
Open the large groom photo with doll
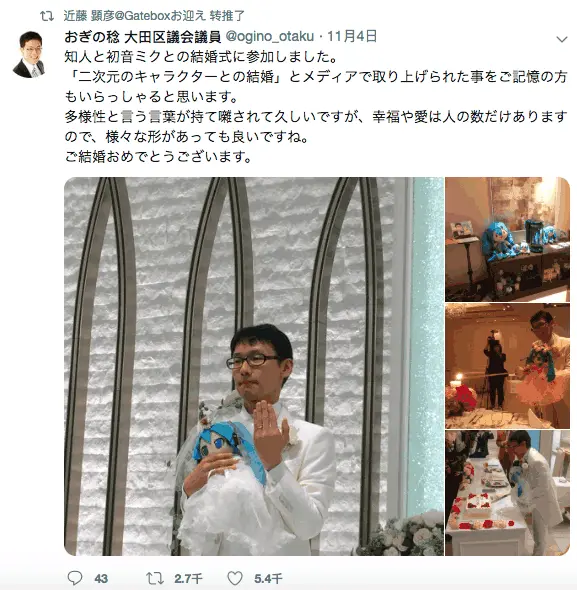(x=254, y=366)
